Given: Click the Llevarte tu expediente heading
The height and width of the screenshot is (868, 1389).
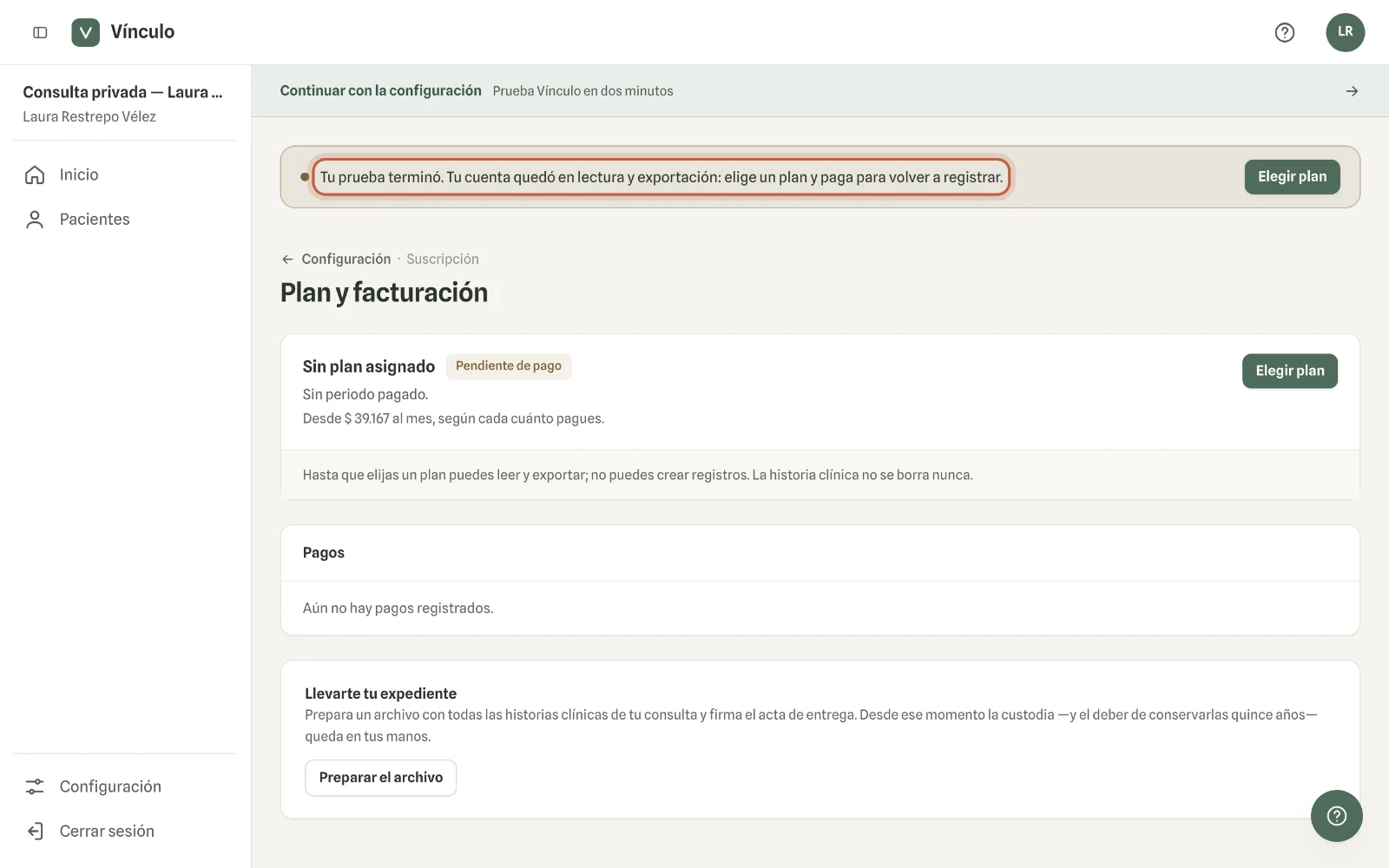Looking at the screenshot, I should pos(380,694).
